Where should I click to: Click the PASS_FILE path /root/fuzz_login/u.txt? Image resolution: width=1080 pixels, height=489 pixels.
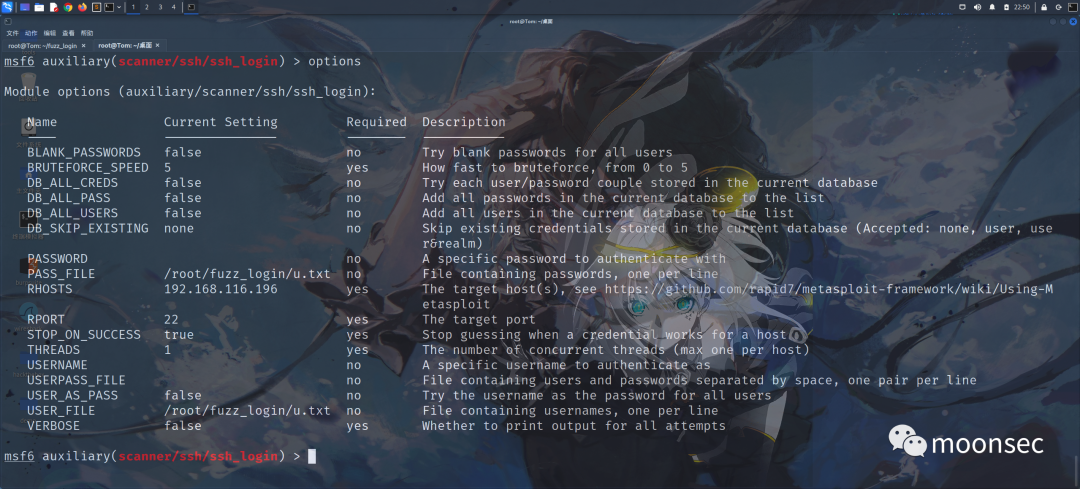tap(247, 274)
